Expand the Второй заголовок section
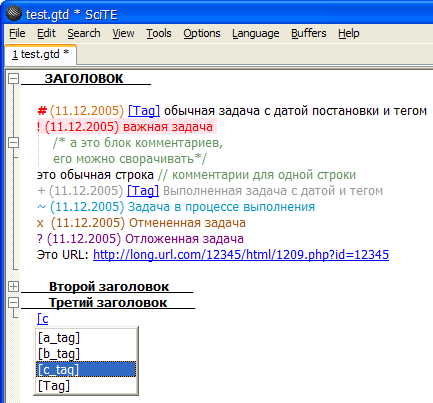The height and width of the screenshot is (403, 433). pyautogui.click(x=13, y=286)
